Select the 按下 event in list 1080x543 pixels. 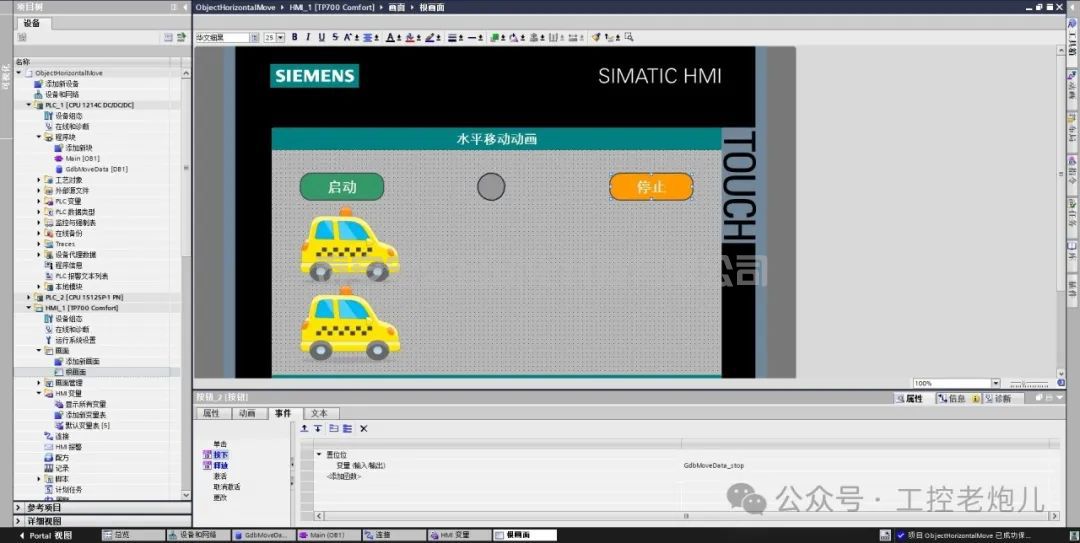(220, 455)
